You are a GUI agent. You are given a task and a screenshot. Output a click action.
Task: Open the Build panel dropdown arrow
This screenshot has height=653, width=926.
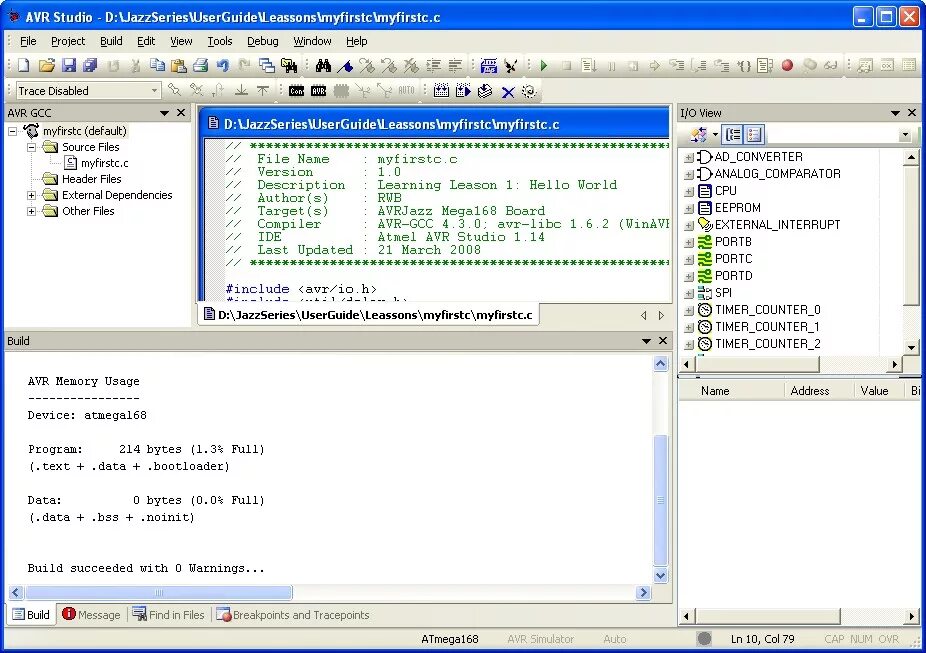[x=646, y=341]
